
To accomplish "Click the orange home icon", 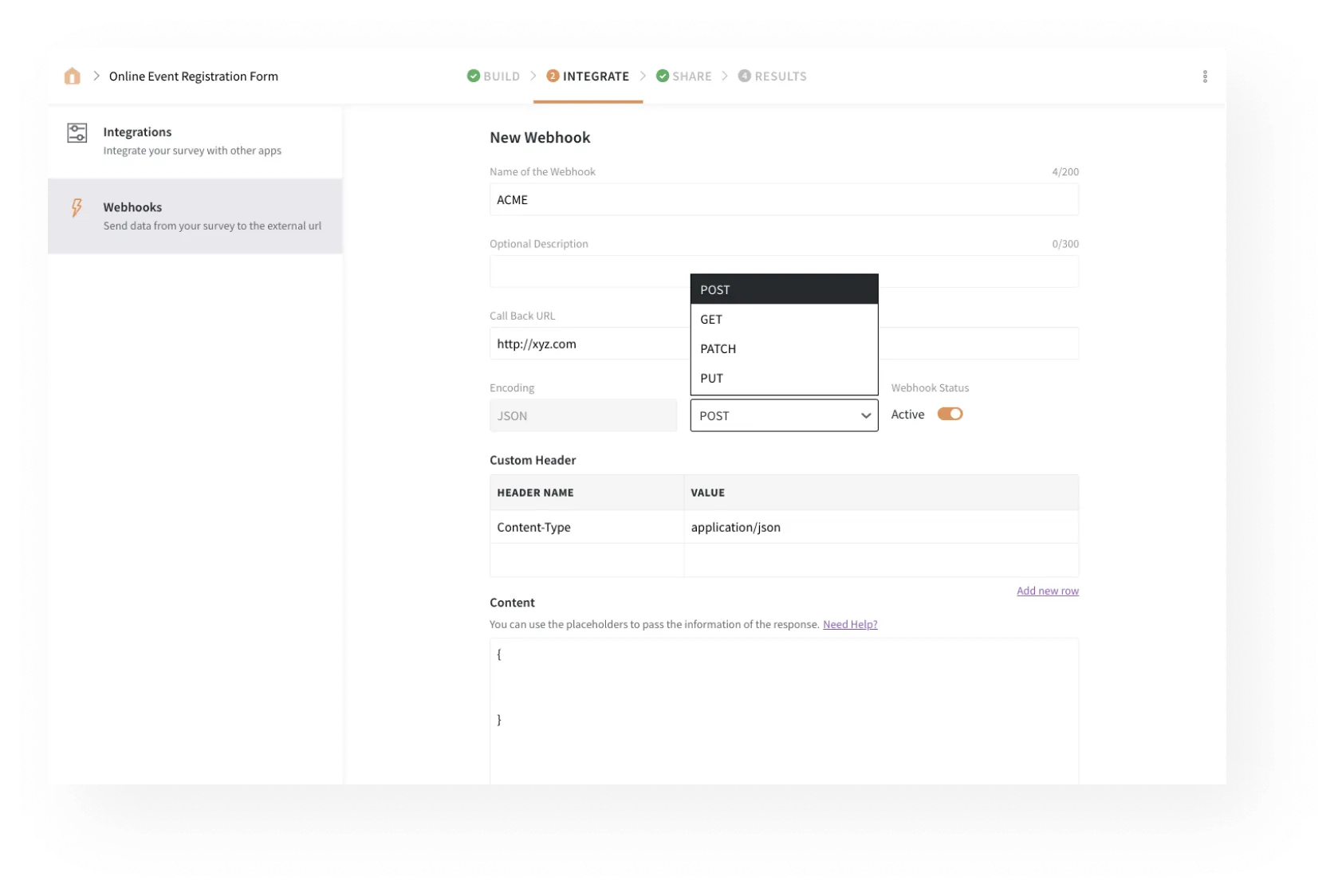I will pyautogui.click(x=72, y=76).
